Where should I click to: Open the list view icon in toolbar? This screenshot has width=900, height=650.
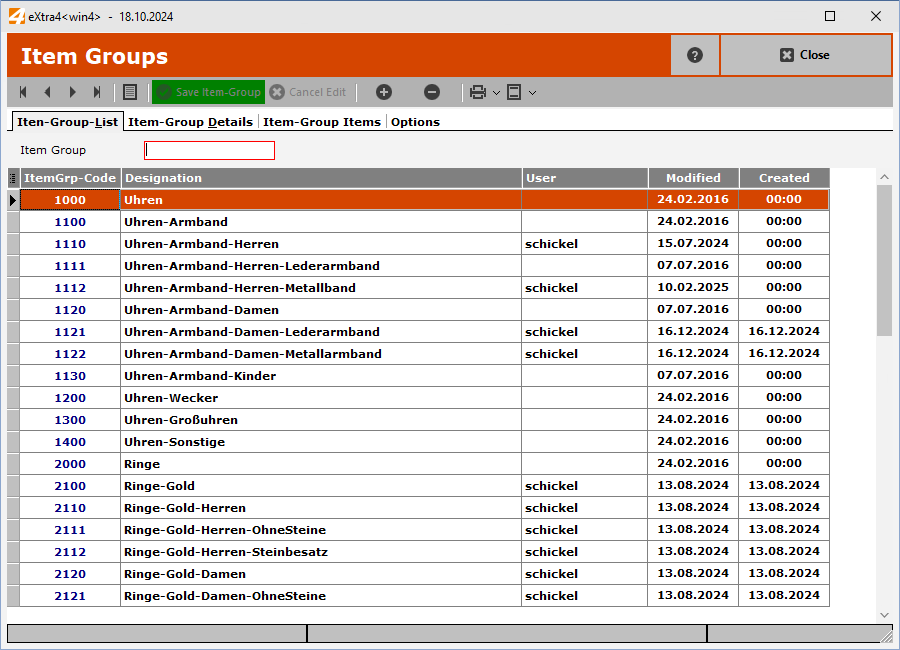130,92
